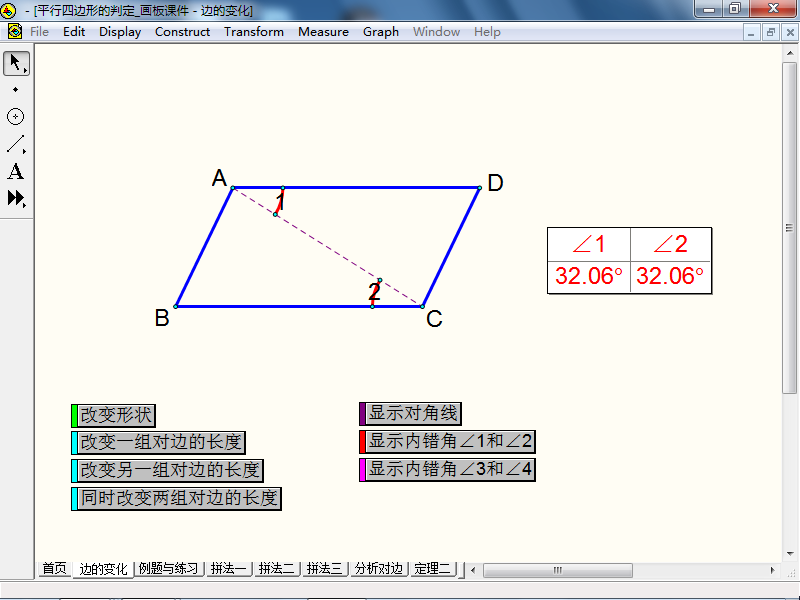The image size is (800, 600).
Task: Click the 改变另一组对边的长度 button
Action: pos(167,470)
